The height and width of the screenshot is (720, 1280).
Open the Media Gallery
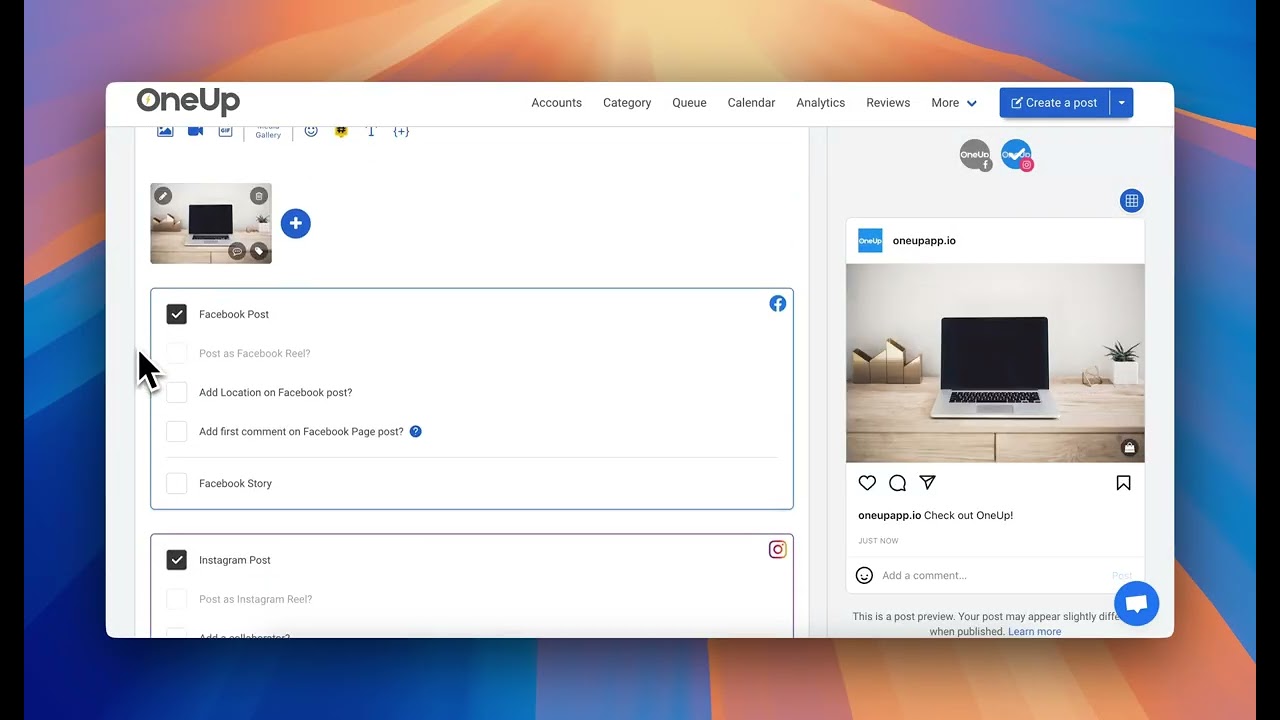[268, 132]
